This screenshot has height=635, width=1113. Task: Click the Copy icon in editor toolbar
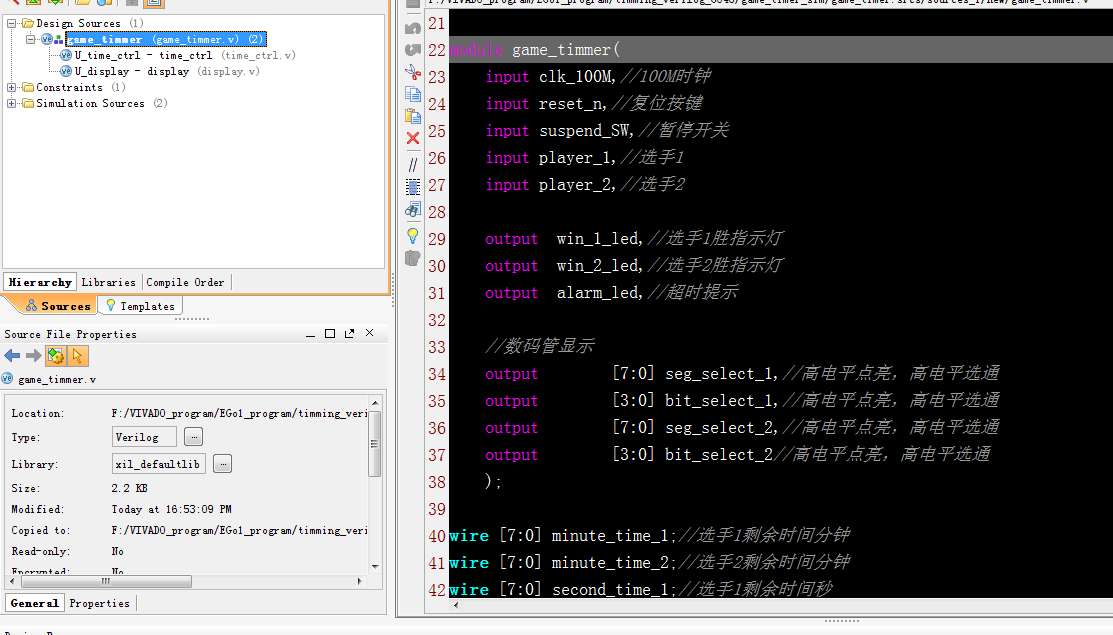(x=412, y=94)
